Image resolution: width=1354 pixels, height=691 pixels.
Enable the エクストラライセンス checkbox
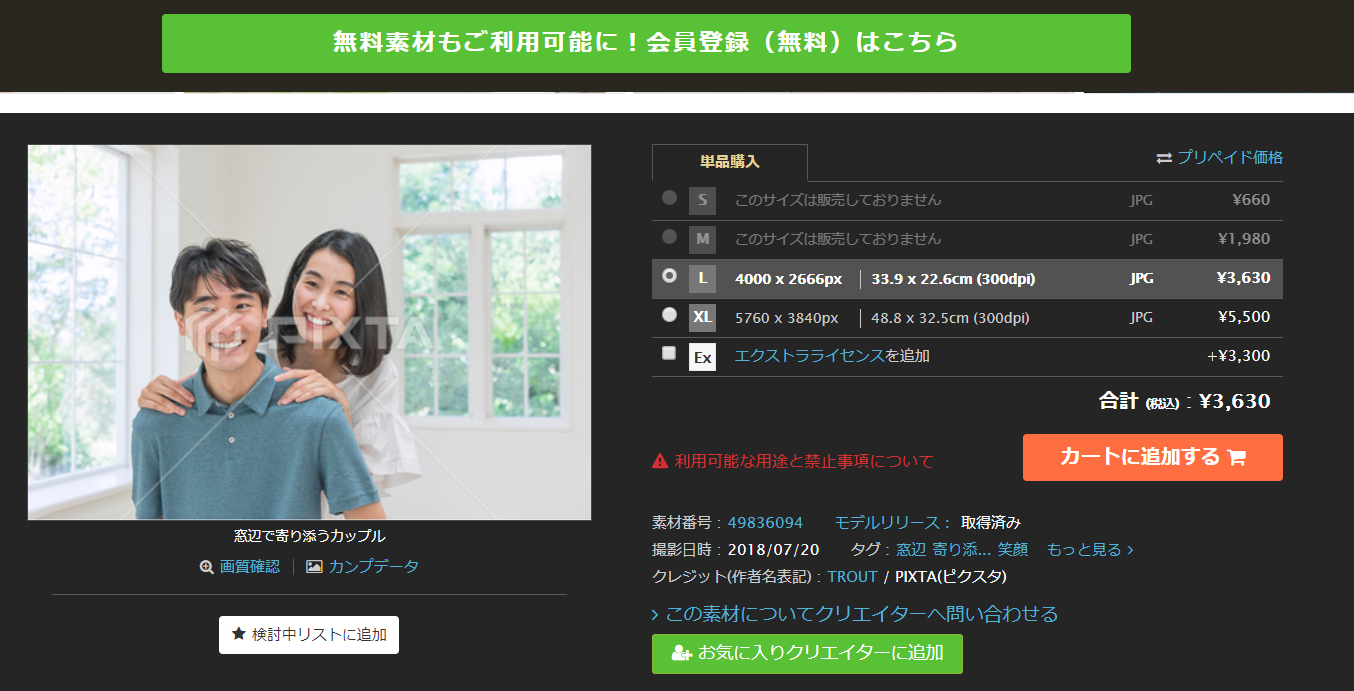tap(669, 353)
